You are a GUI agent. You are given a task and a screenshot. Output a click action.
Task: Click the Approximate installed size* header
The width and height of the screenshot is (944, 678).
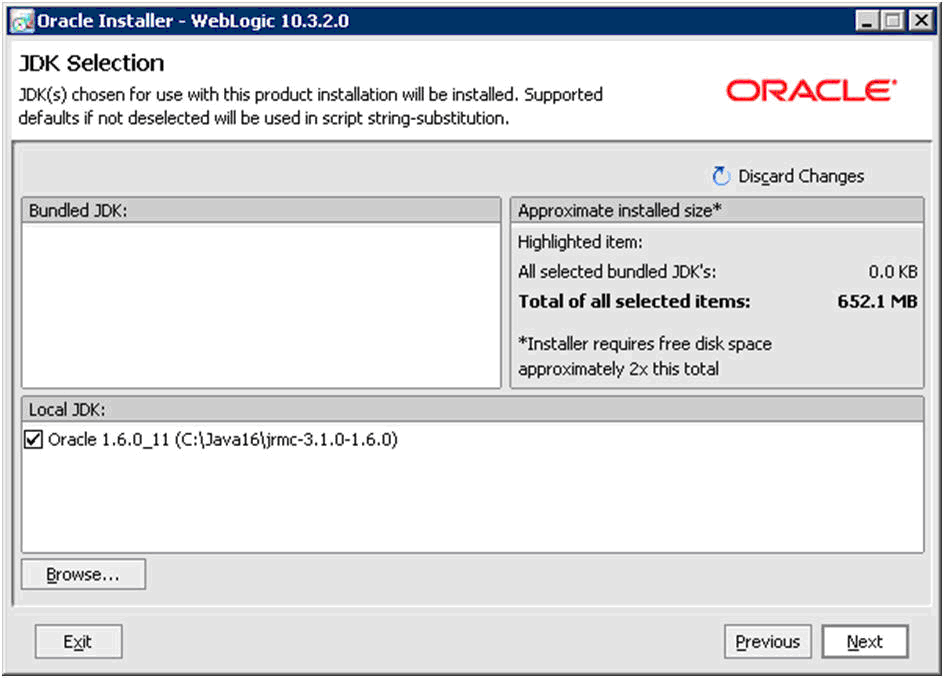coord(717,210)
